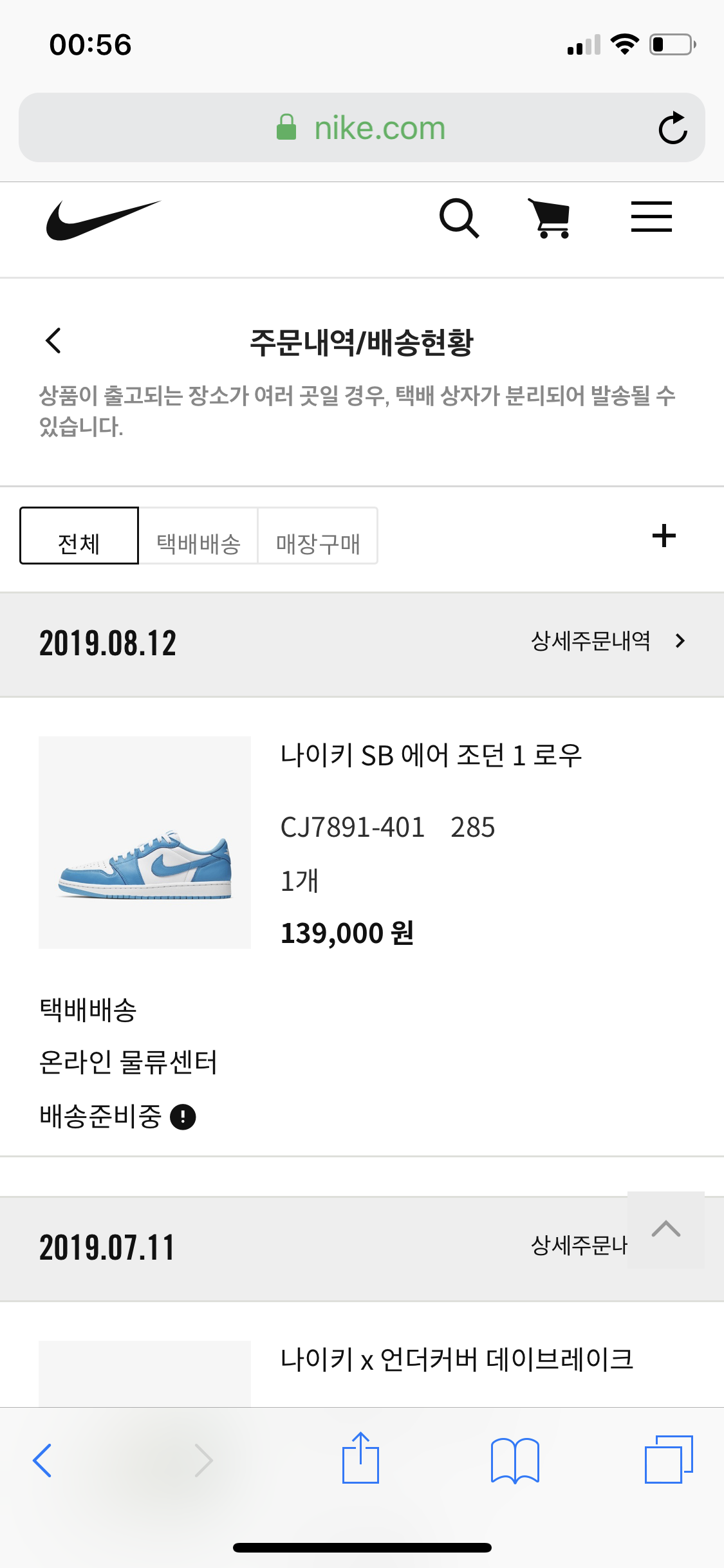Open the search magnifier icon
724x1568 pixels.
click(459, 218)
